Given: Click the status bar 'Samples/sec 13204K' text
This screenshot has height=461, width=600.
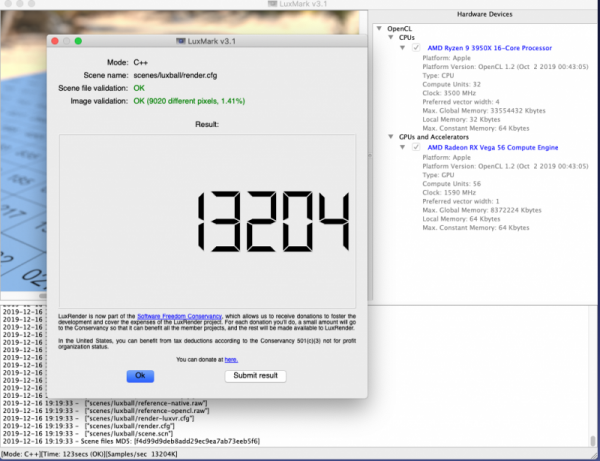Looking at the screenshot, I should coord(142,454).
